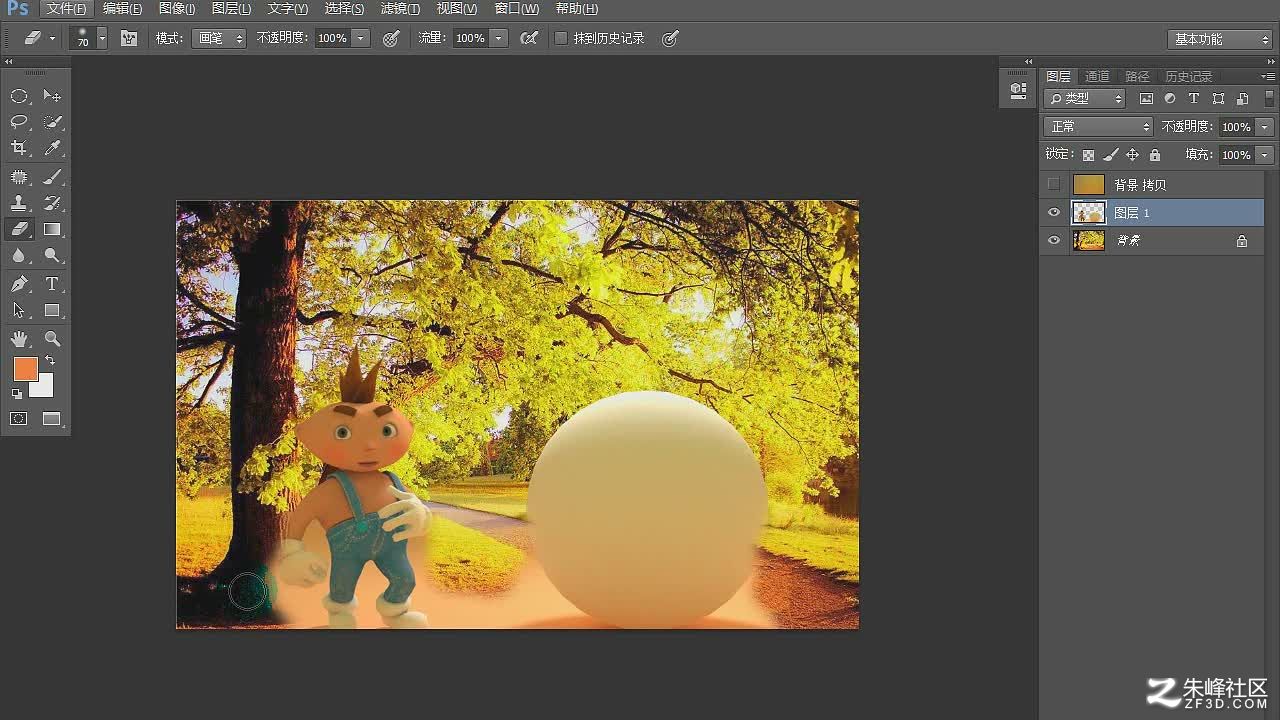Lock layer position
The height and width of the screenshot is (720, 1280).
[x=1132, y=155]
